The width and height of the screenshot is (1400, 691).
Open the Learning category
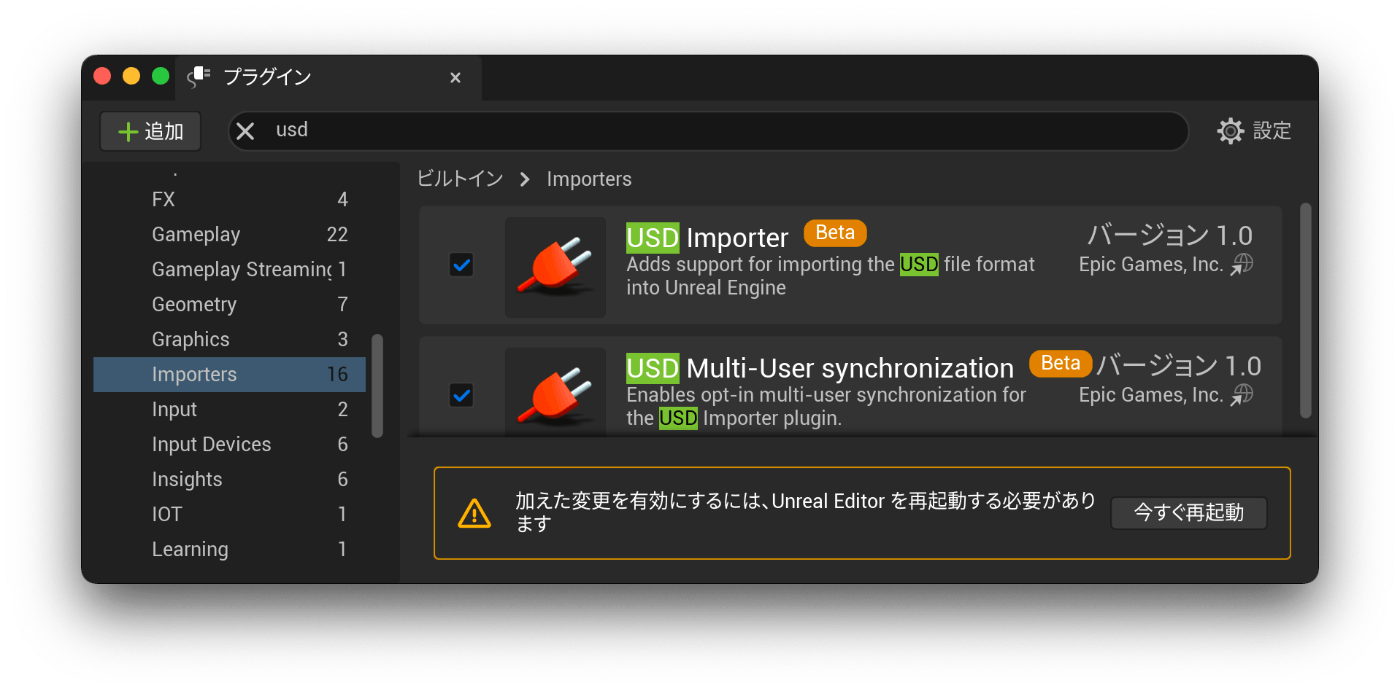tap(230, 549)
